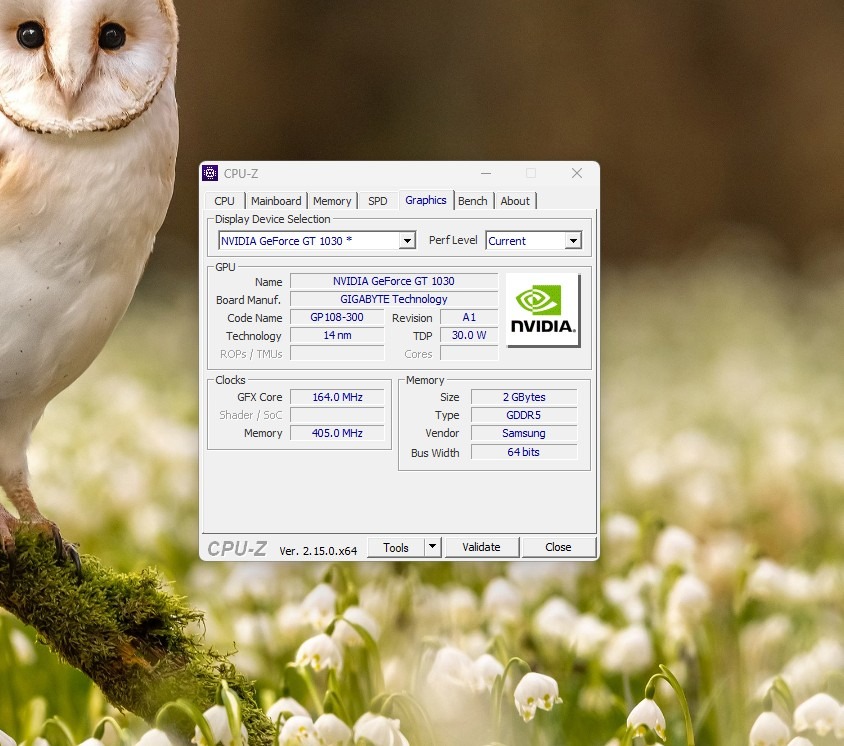This screenshot has height=746, width=844.
Task: Click the empty Shader / SoC field
Action: pyautogui.click(x=337, y=415)
